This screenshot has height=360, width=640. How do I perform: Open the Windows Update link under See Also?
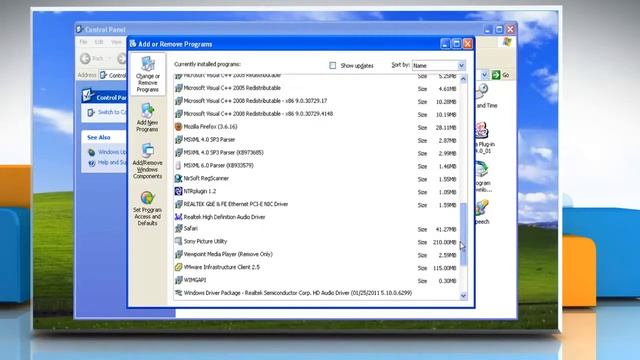tap(112, 152)
